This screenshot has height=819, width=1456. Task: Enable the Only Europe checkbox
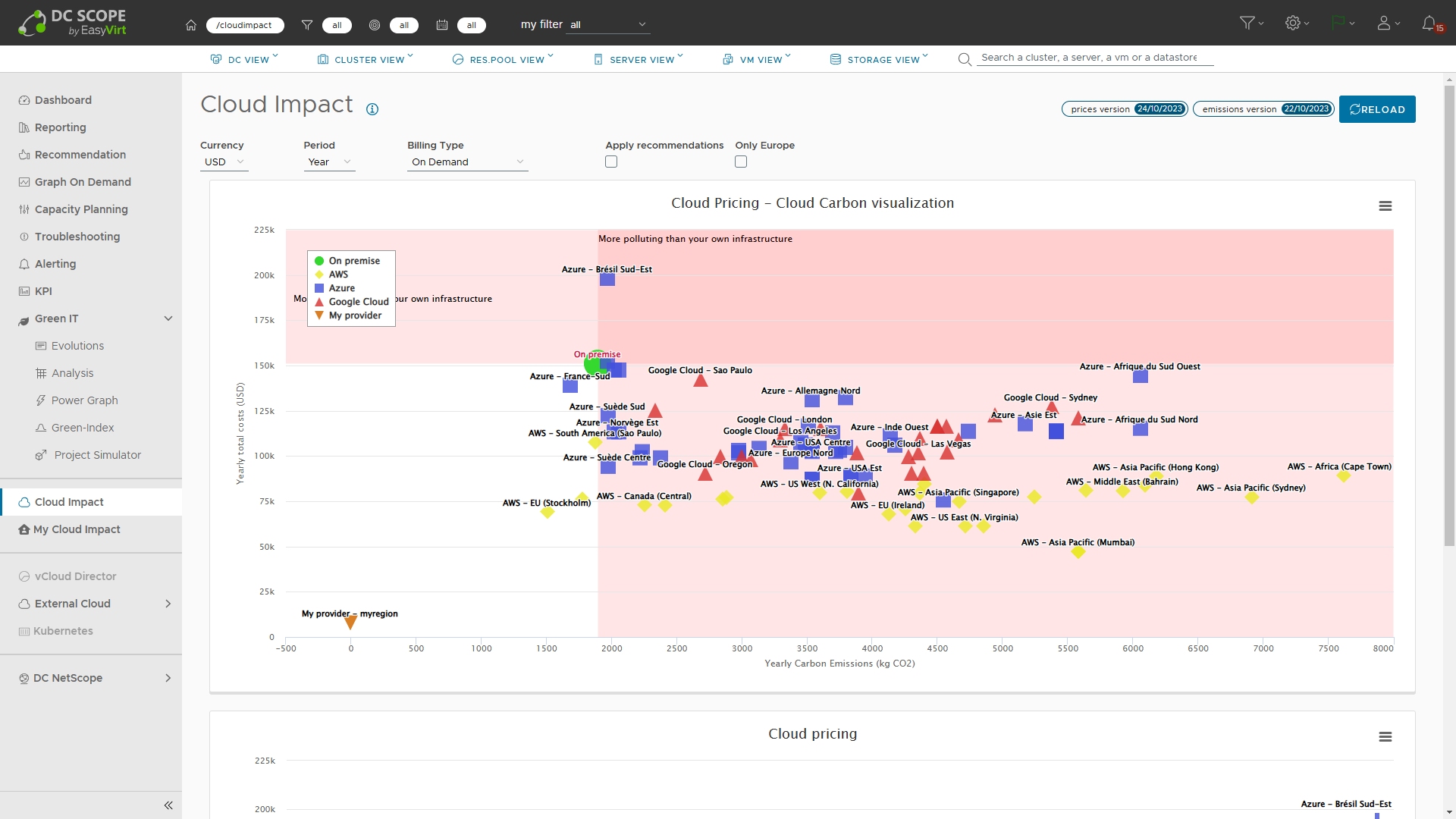point(741,162)
